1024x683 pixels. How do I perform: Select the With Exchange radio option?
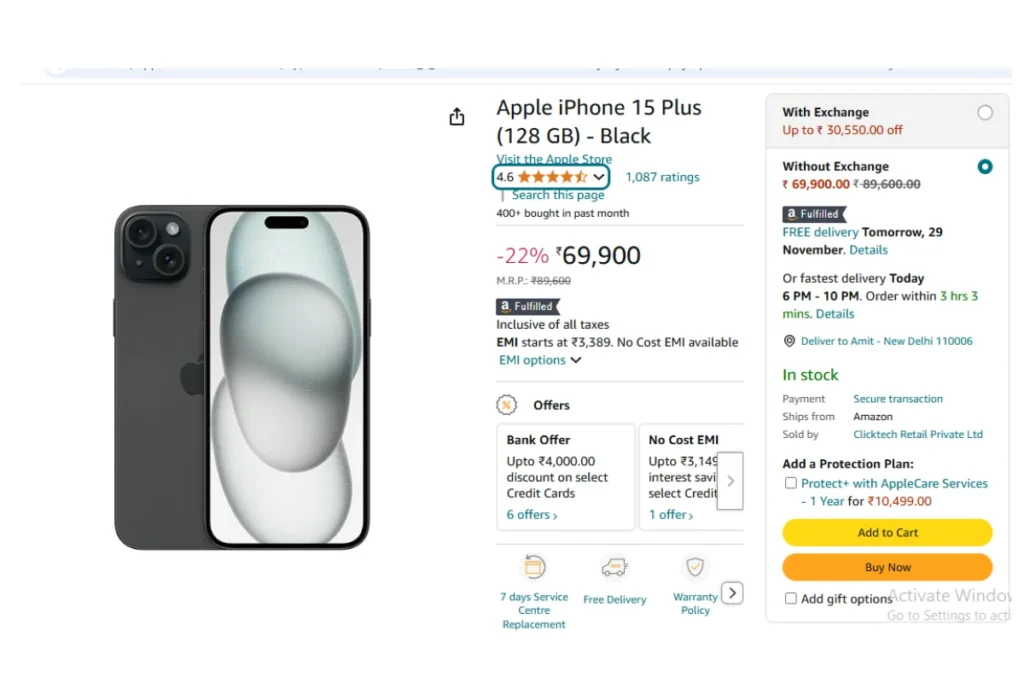coord(985,112)
